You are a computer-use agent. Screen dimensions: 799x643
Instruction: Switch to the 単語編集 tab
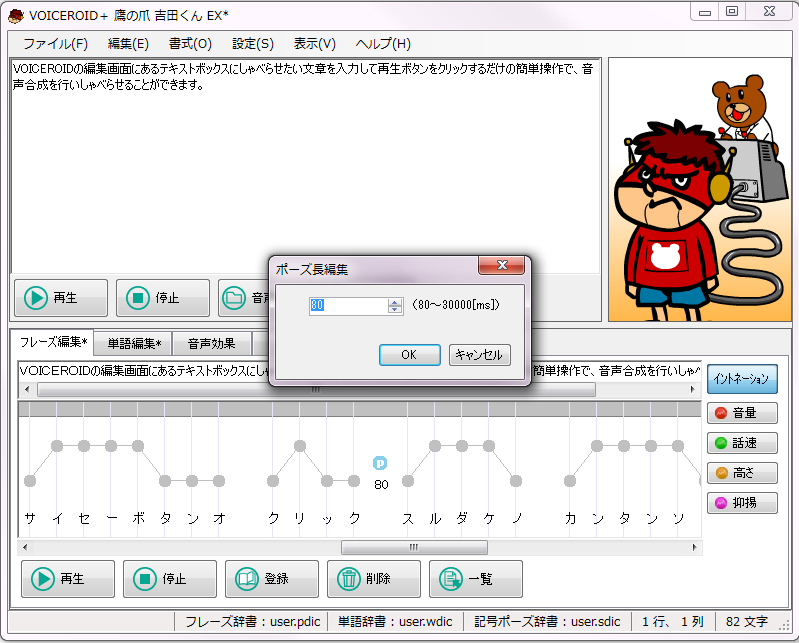click(x=134, y=343)
